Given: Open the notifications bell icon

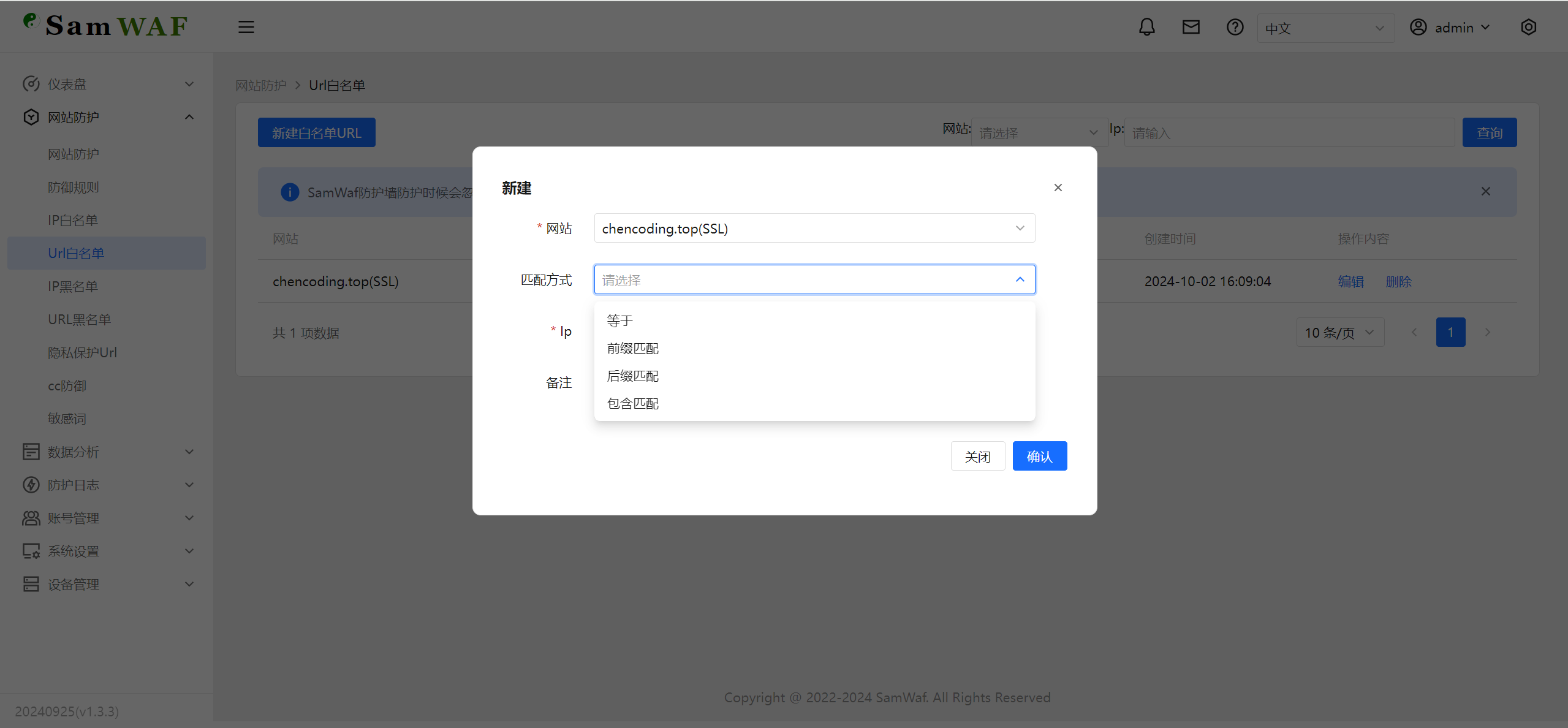Looking at the screenshot, I should [1146, 28].
